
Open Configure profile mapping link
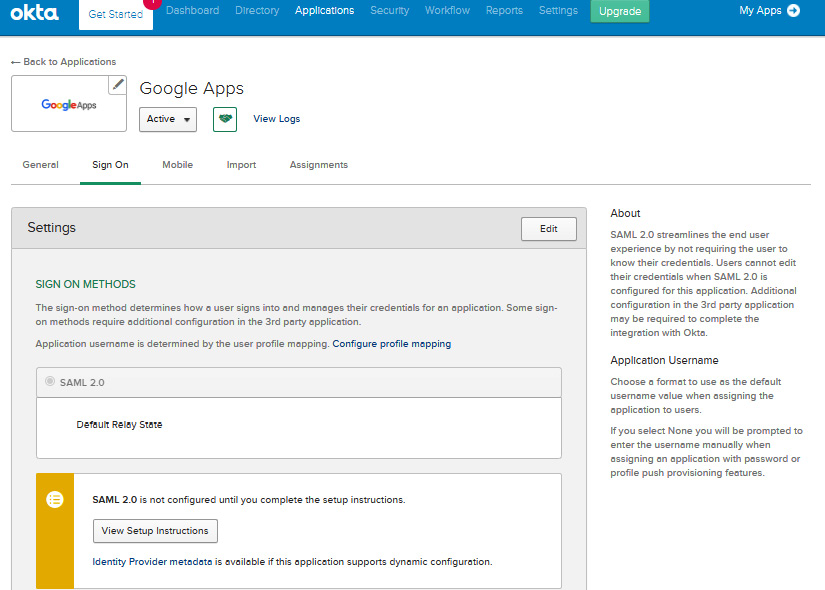click(x=391, y=344)
